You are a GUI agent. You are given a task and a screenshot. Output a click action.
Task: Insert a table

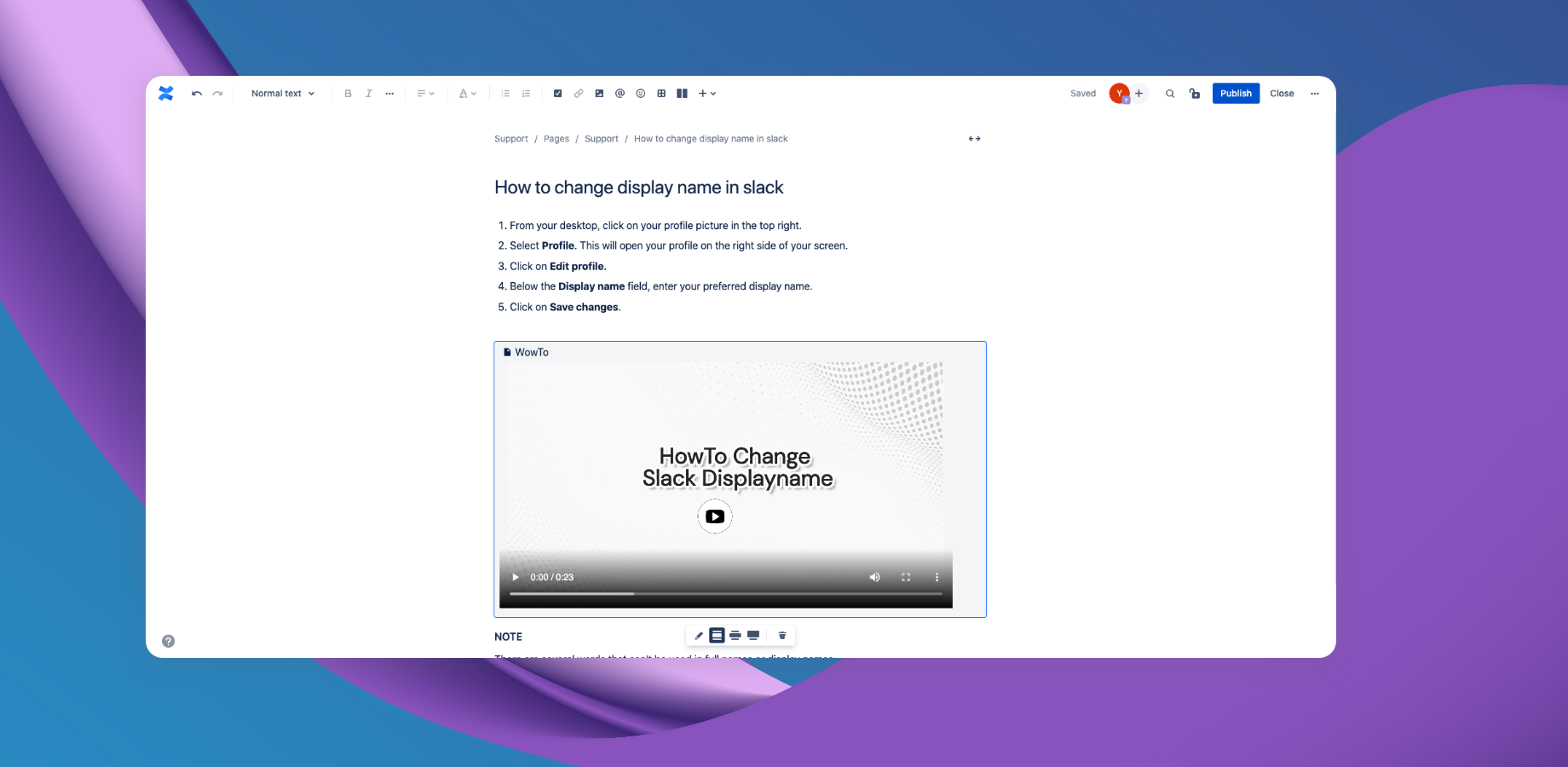661,94
